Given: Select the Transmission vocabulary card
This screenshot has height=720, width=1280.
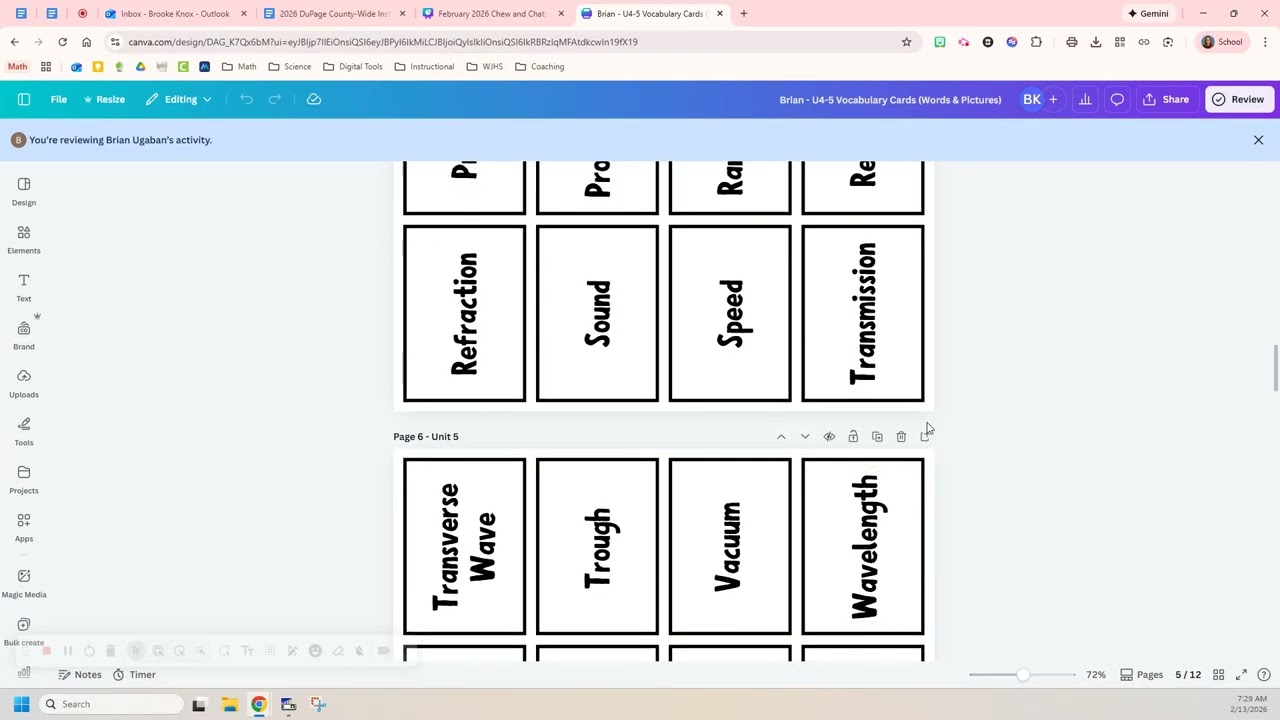Looking at the screenshot, I should tap(863, 313).
